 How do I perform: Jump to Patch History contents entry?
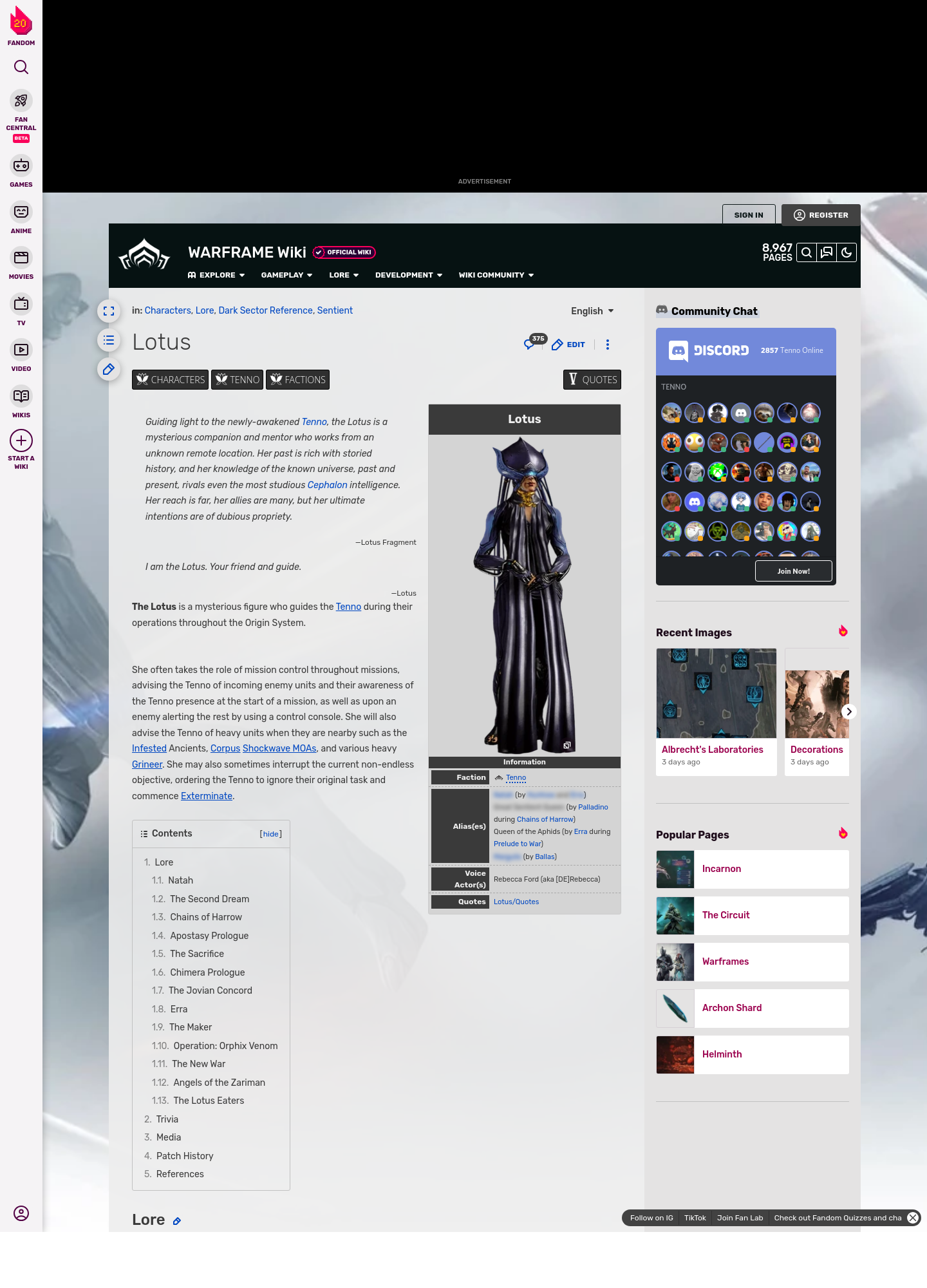(185, 1156)
